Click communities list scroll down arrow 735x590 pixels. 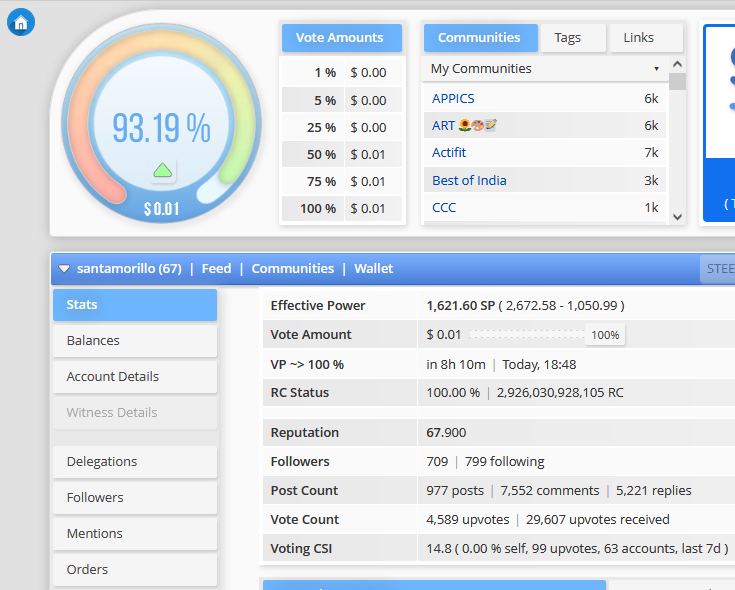coord(677,217)
